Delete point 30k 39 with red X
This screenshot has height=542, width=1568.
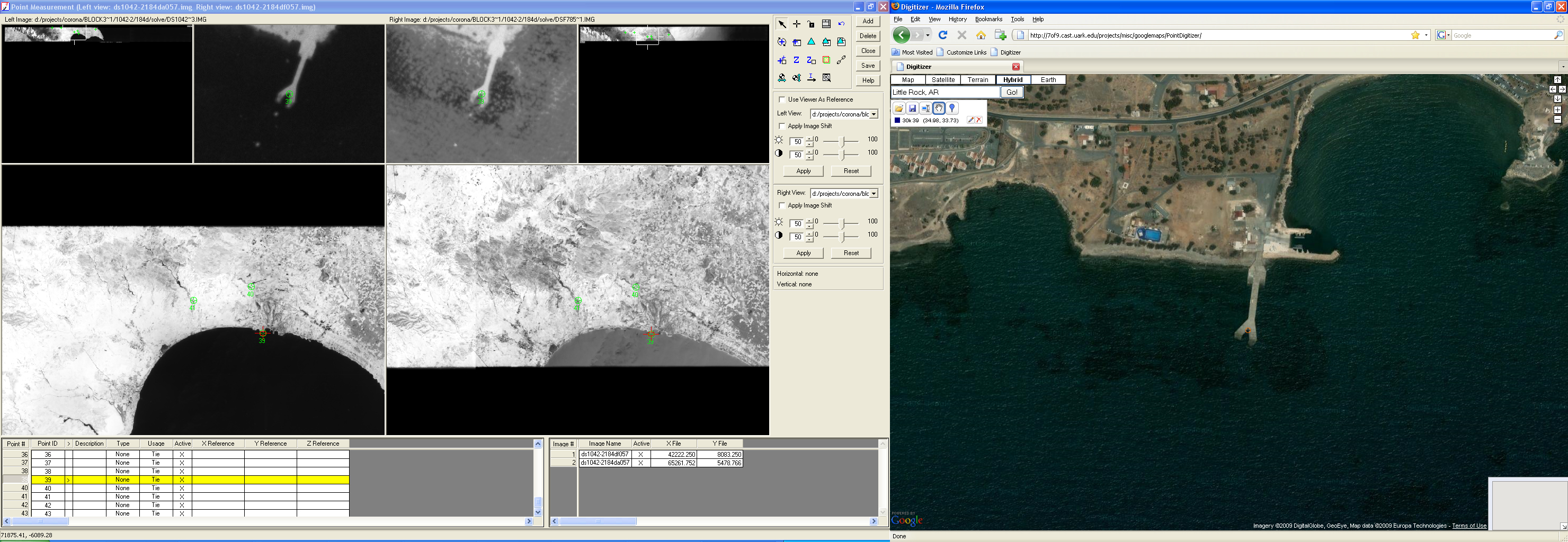(x=979, y=121)
